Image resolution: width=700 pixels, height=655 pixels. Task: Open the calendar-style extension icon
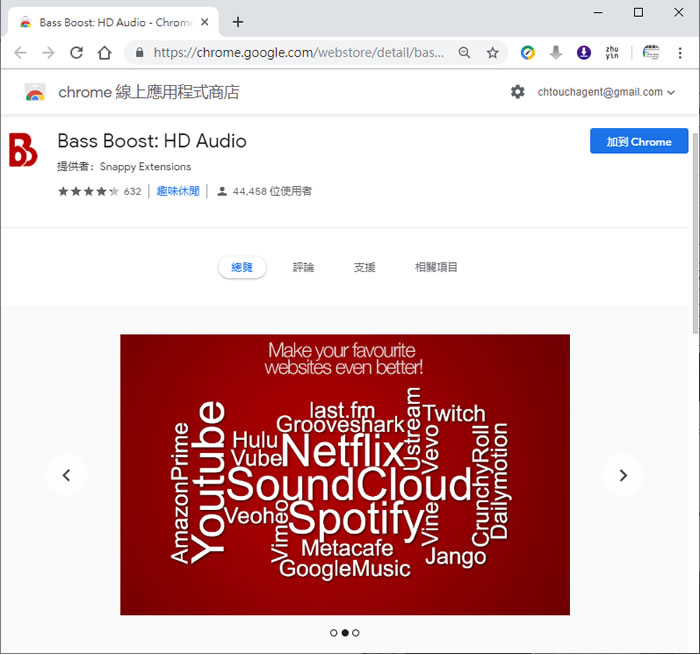(651, 53)
